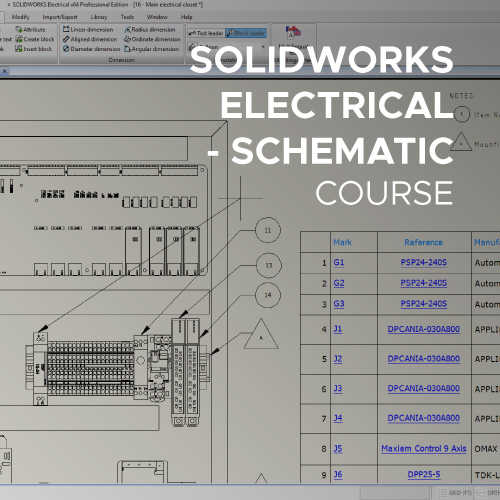
Task: Open the G2 mark link
Action: (339, 283)
